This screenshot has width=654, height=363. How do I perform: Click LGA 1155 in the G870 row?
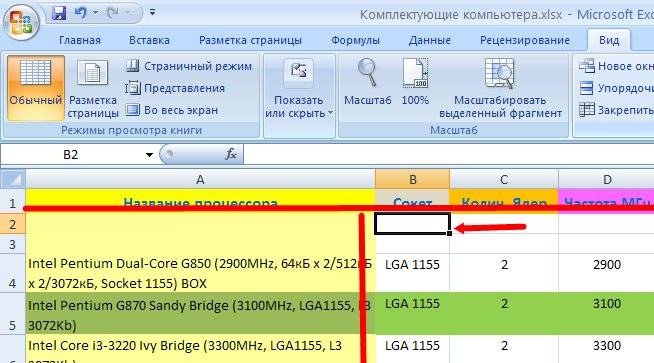click(x=412, y=304)
